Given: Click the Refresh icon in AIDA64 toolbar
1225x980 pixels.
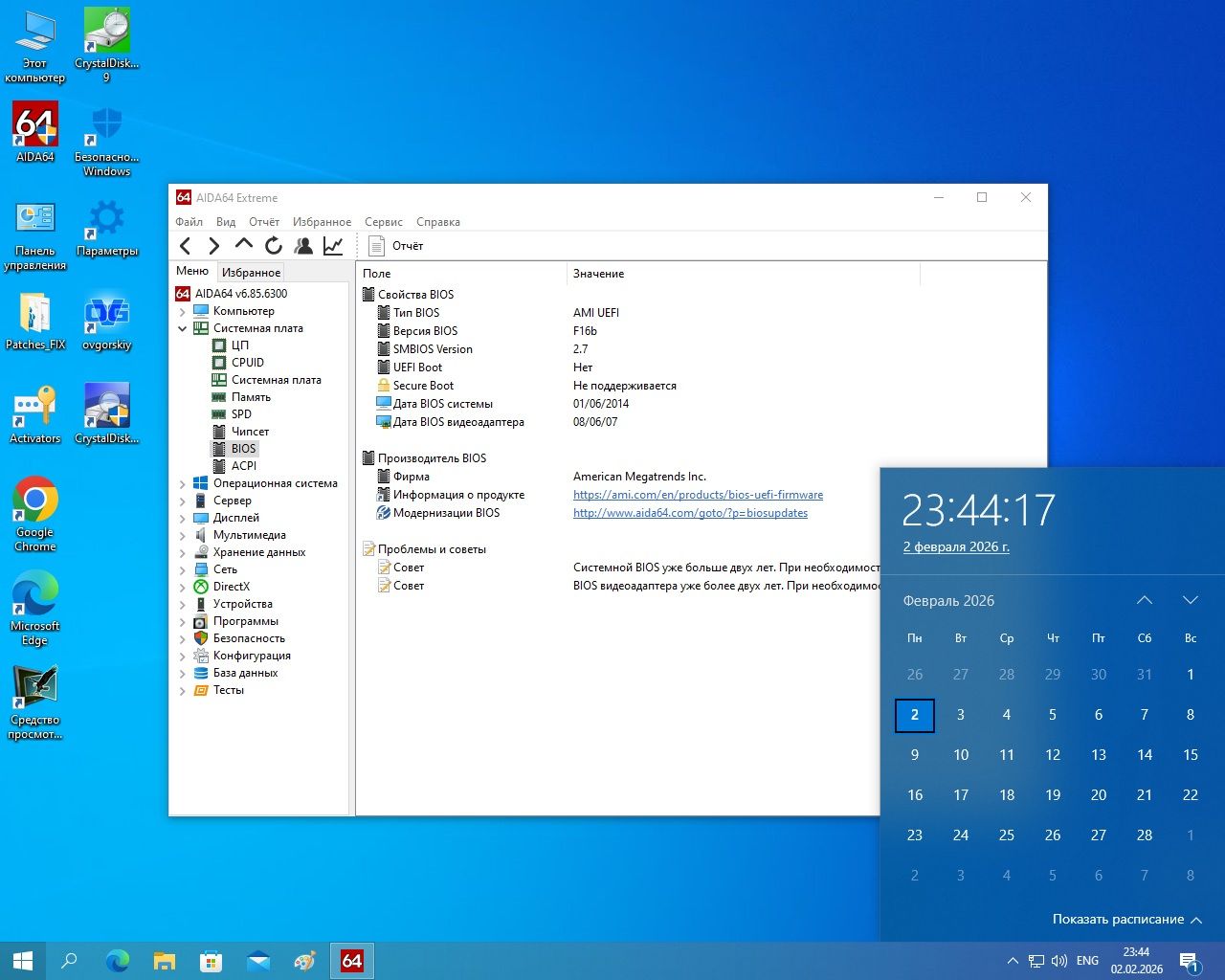Looking at the screenshot, I should 274,246.
